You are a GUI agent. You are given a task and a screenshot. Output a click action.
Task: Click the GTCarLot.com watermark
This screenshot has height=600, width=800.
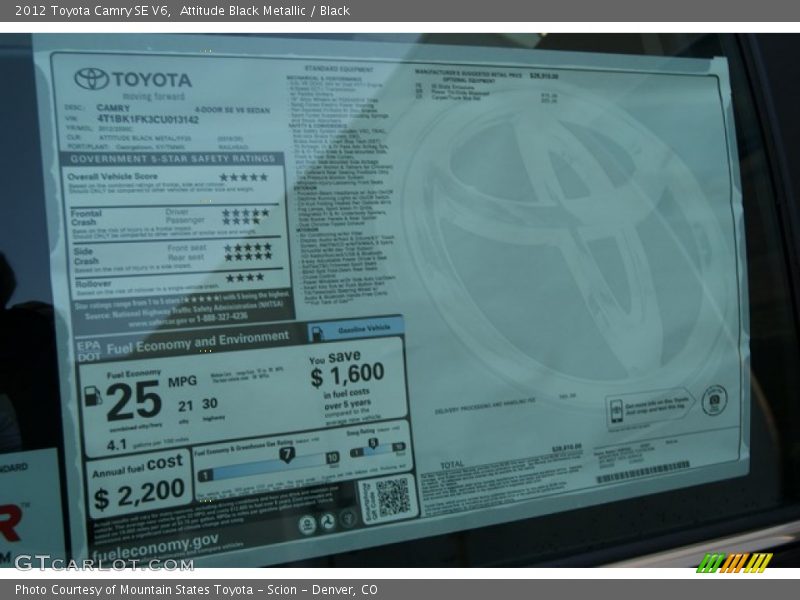[x=102, y=563]
